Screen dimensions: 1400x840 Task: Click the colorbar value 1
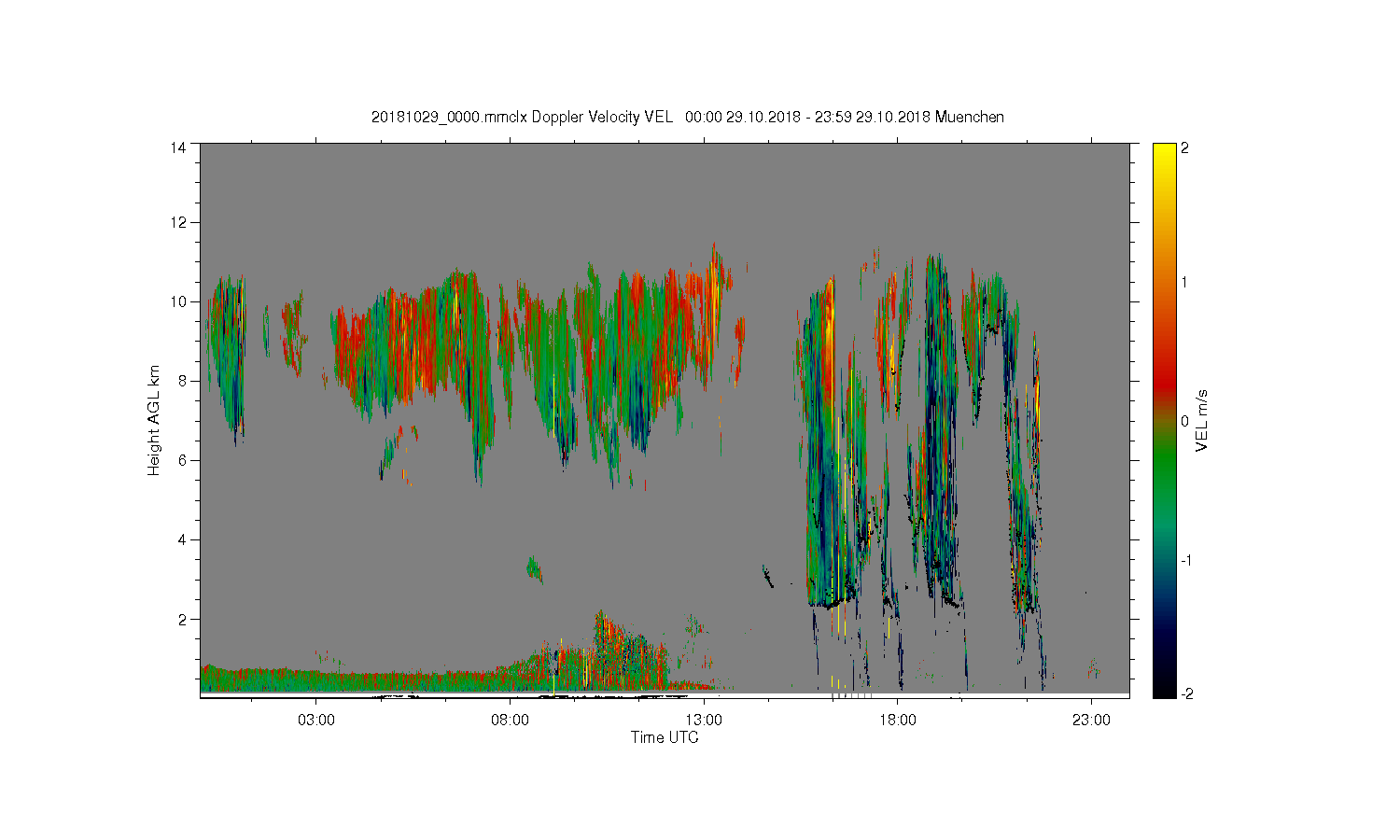(1185, 282)
